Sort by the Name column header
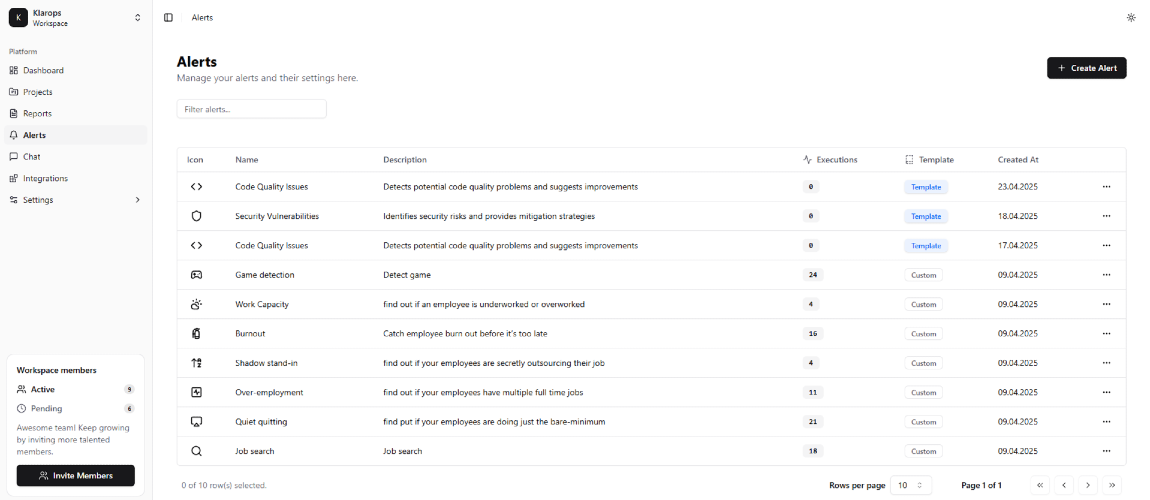 tap(246, 159)
